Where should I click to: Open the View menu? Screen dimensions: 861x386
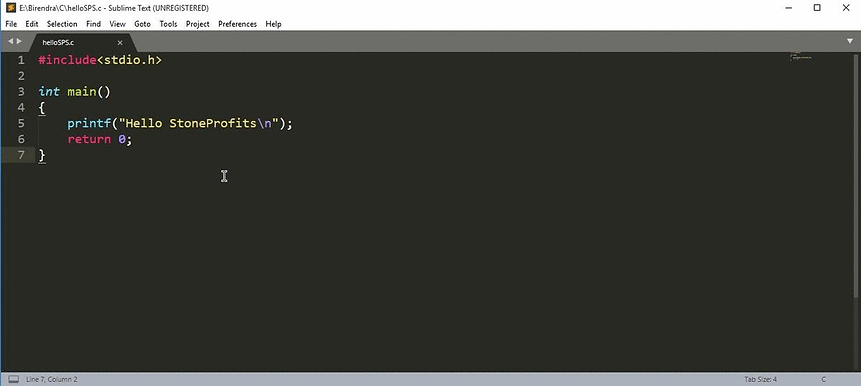click(118, 24)
